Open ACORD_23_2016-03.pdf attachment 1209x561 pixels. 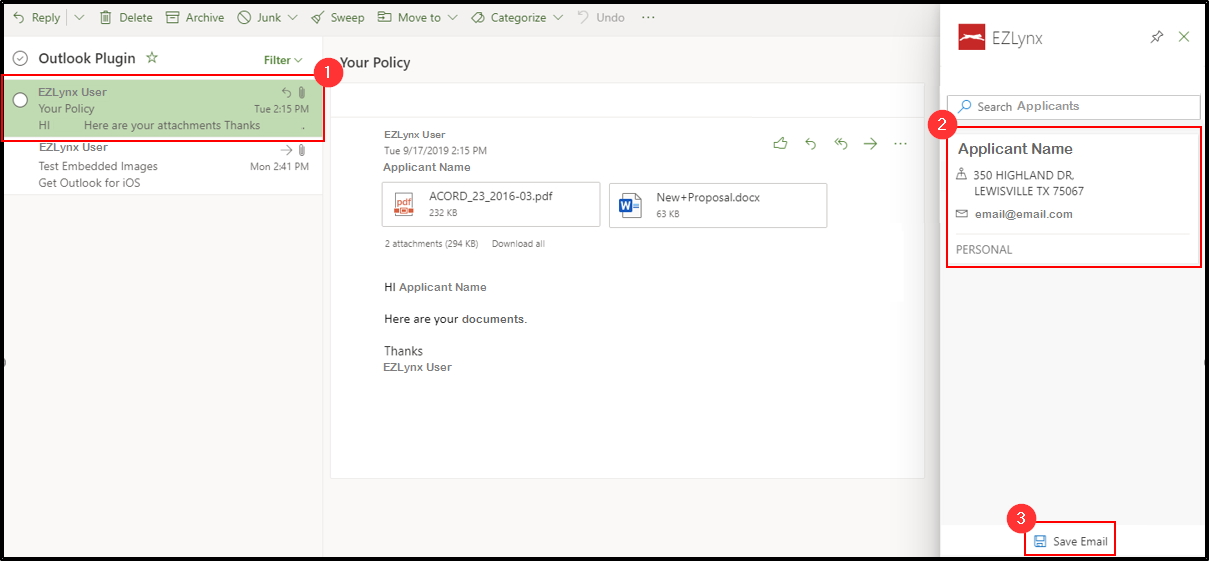click(x=491, y=205)
